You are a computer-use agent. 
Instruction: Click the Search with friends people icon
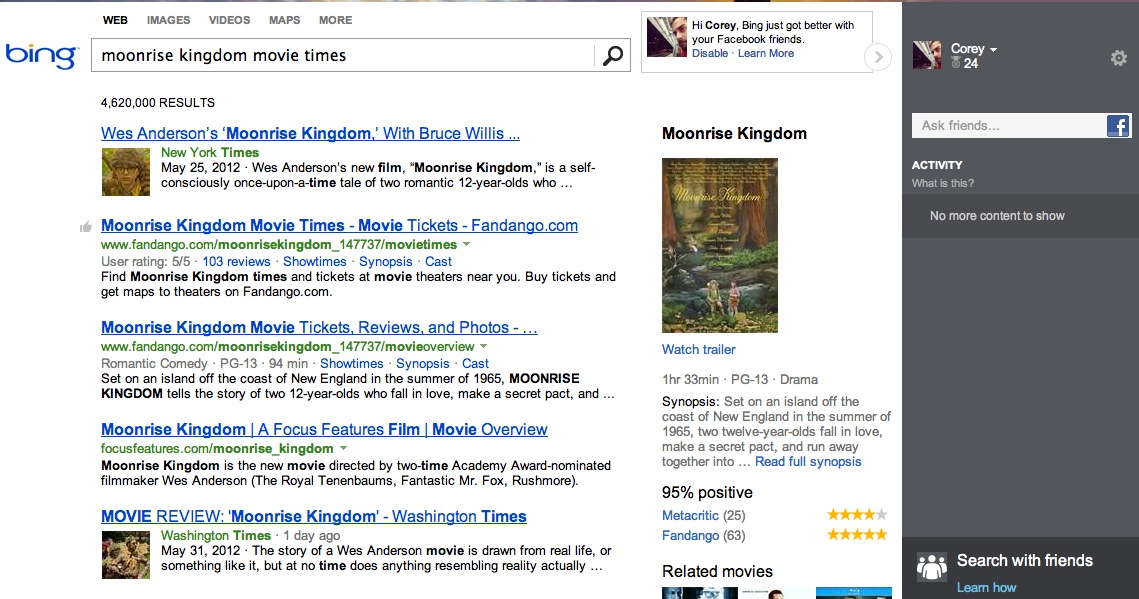pos(931,566)
